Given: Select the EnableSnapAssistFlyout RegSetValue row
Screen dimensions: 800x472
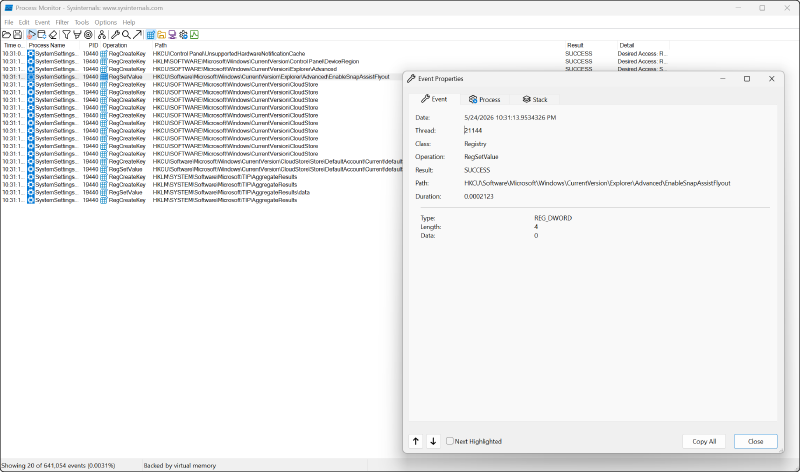Looking at the screenshot, I should 202,77.
